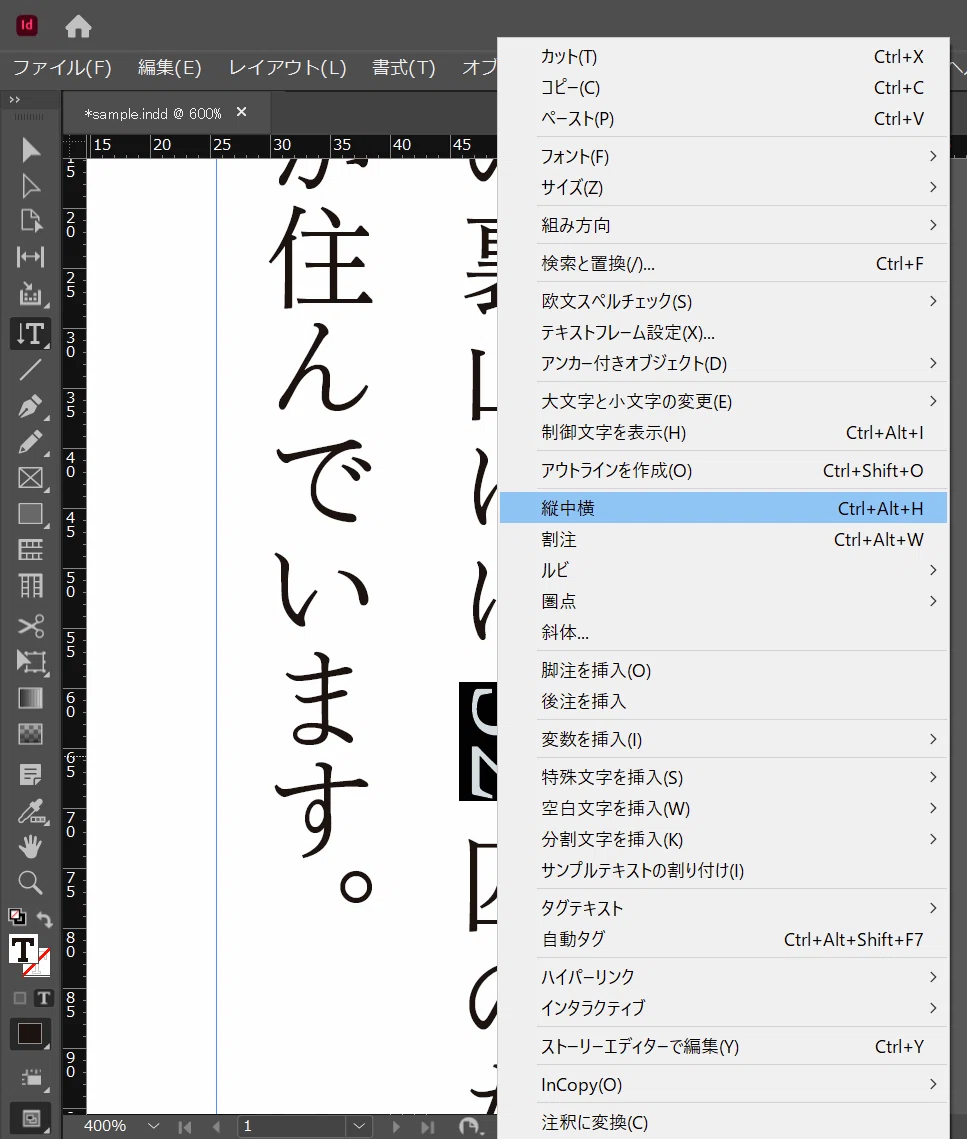
Task: Select the Rectangle tool
Action: coord(30,514)
